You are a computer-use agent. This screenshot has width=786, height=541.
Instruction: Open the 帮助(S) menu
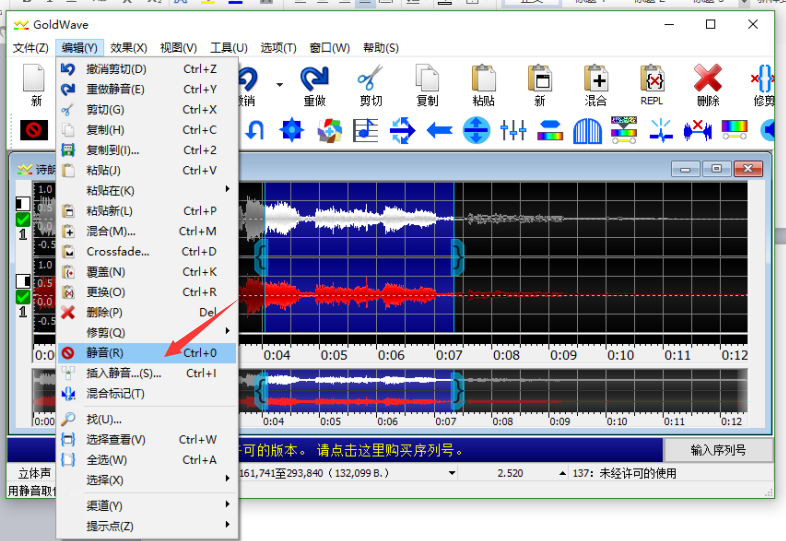pyautogui.click(x=381, y=48)
